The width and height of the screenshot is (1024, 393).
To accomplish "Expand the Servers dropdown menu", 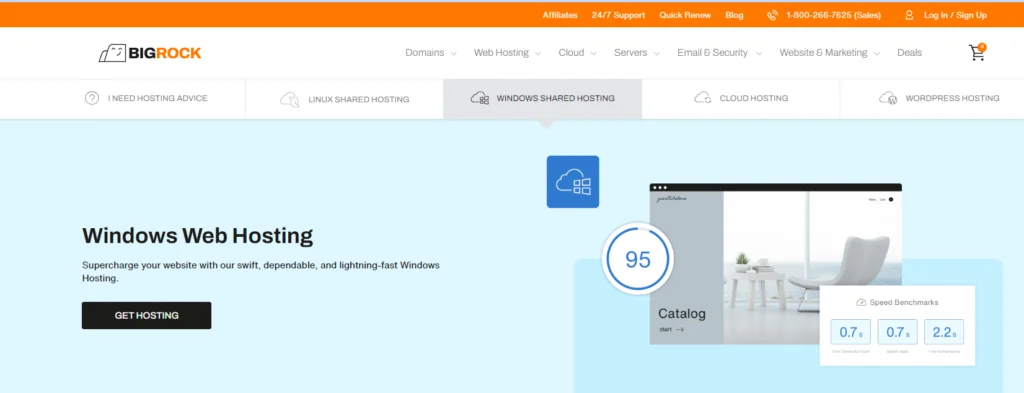I will 637,53.
